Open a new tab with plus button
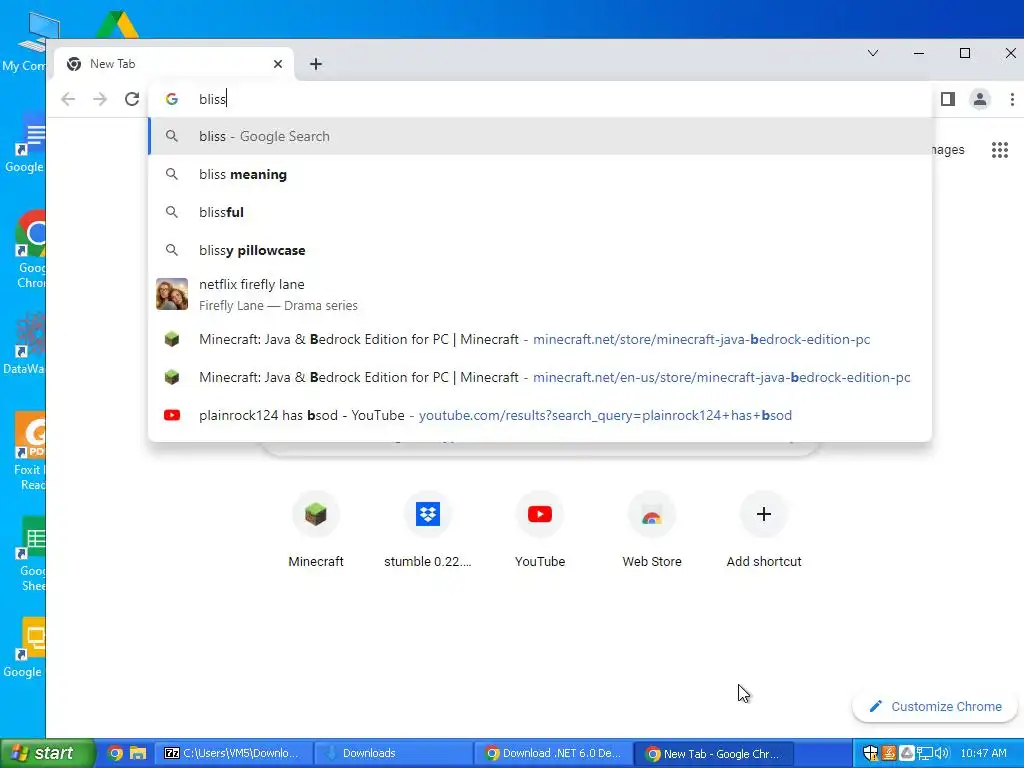Image resolution: width=1024 pixels, height=768 pixels. tap(316, 64)
